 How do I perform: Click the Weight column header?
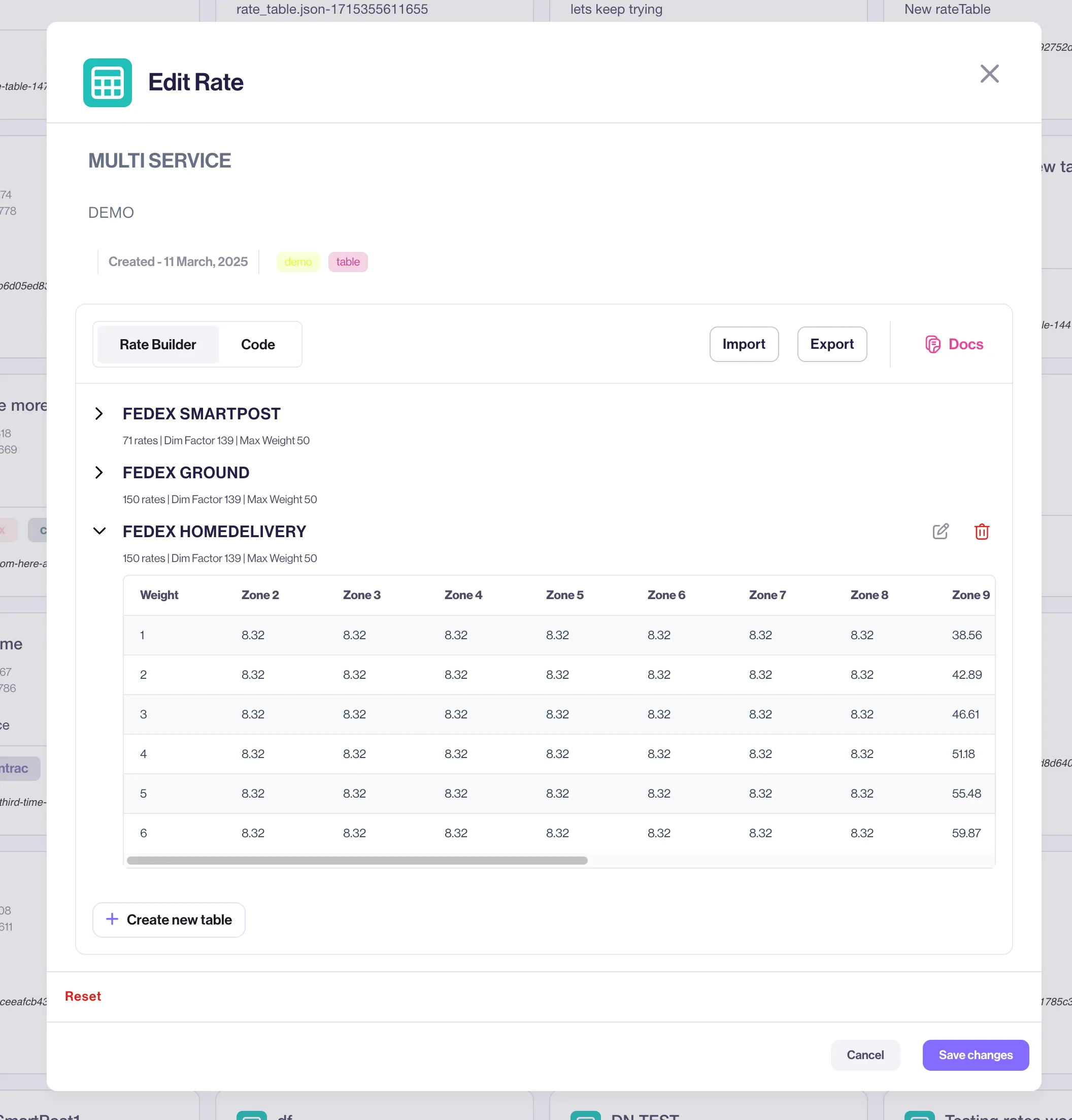[x=159, y=595]
